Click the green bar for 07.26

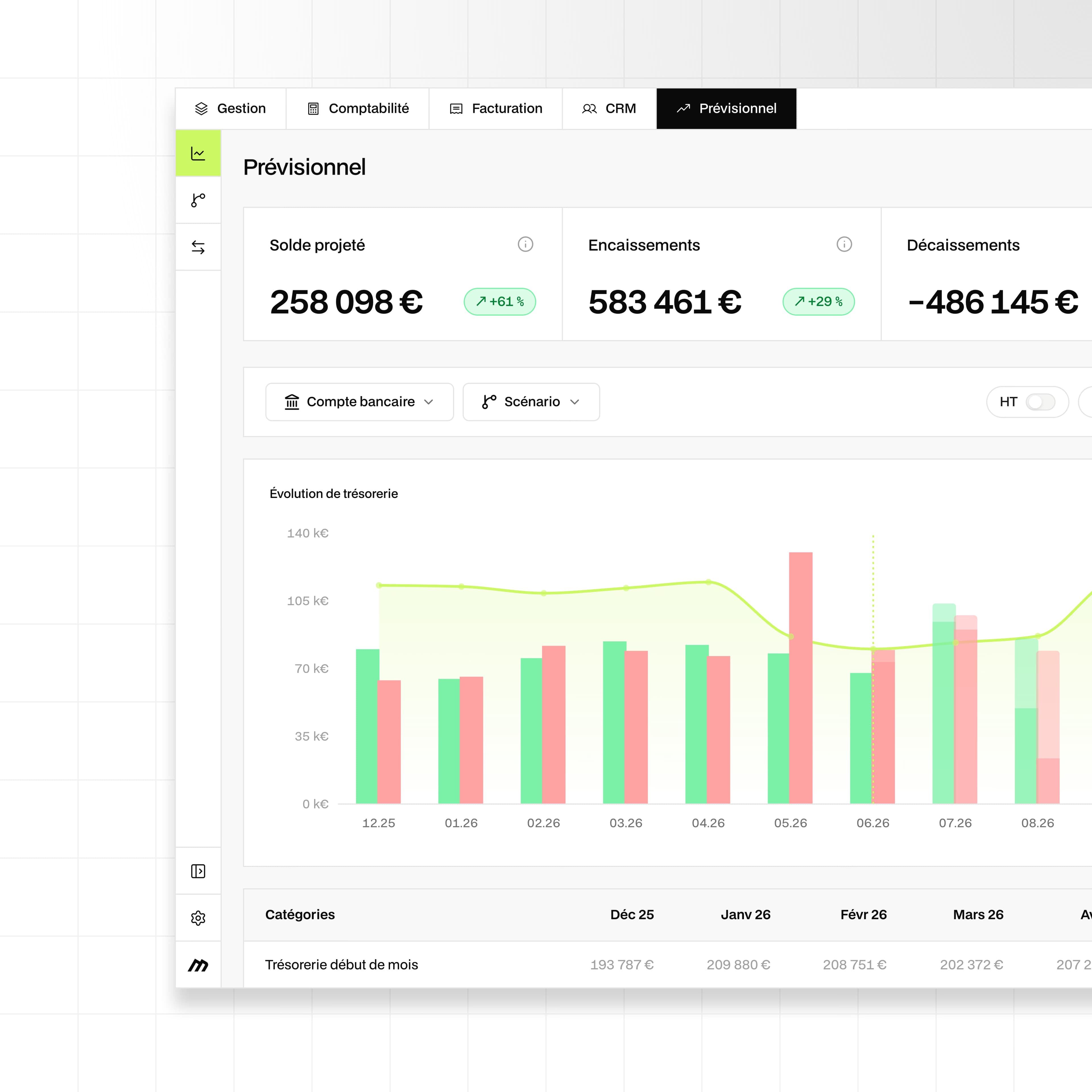coord(943,704)
